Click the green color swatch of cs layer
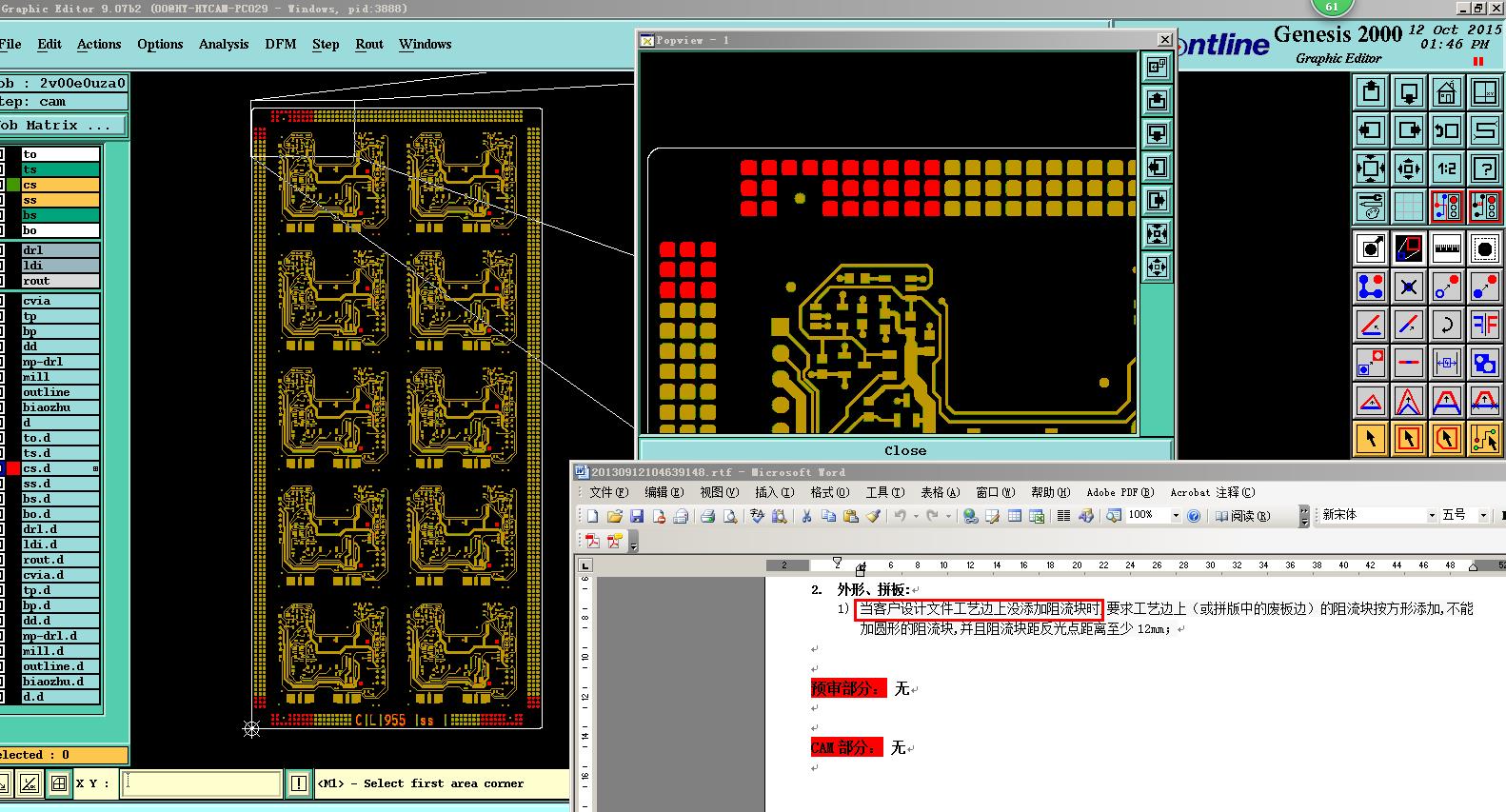 pyautogui.click(x=13, y=185)
